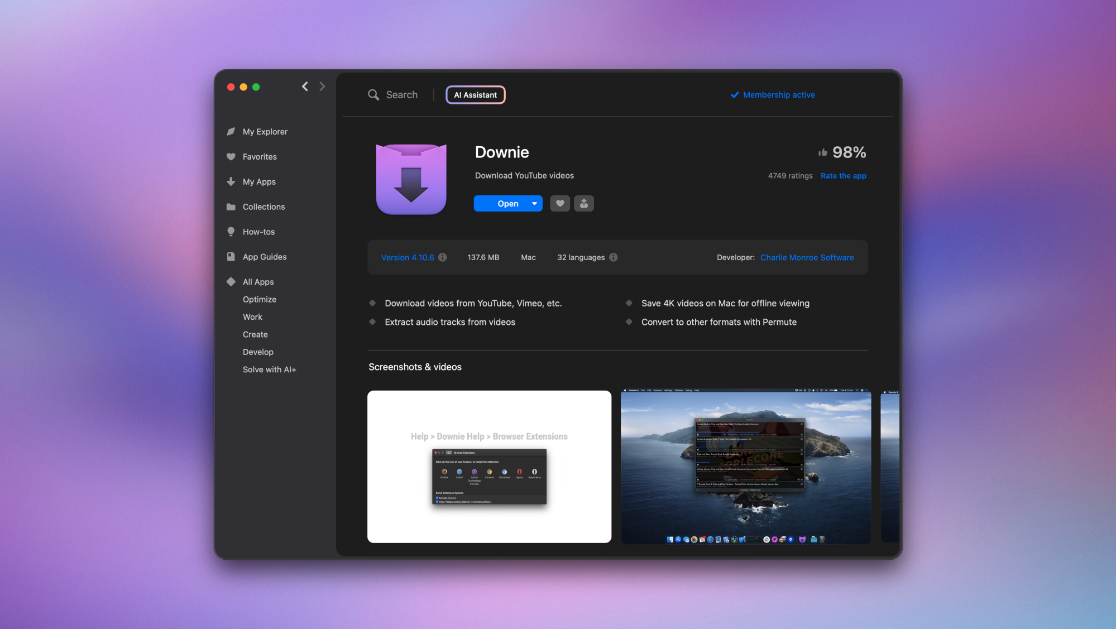Image resolution: width=1116 pixels, height=629 pixels.
Task: Switch to the AI Assistant tab
Action: [475, 94]
